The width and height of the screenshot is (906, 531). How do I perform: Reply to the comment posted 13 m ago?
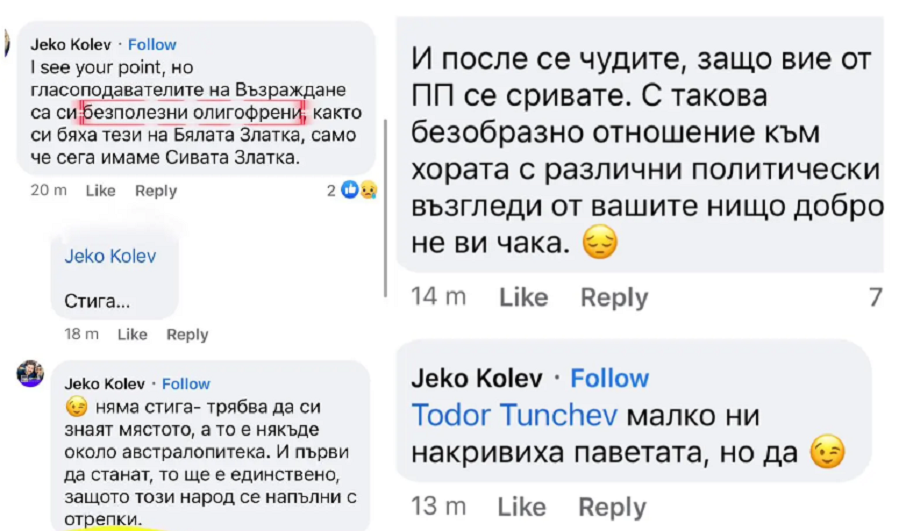point(613,506)
